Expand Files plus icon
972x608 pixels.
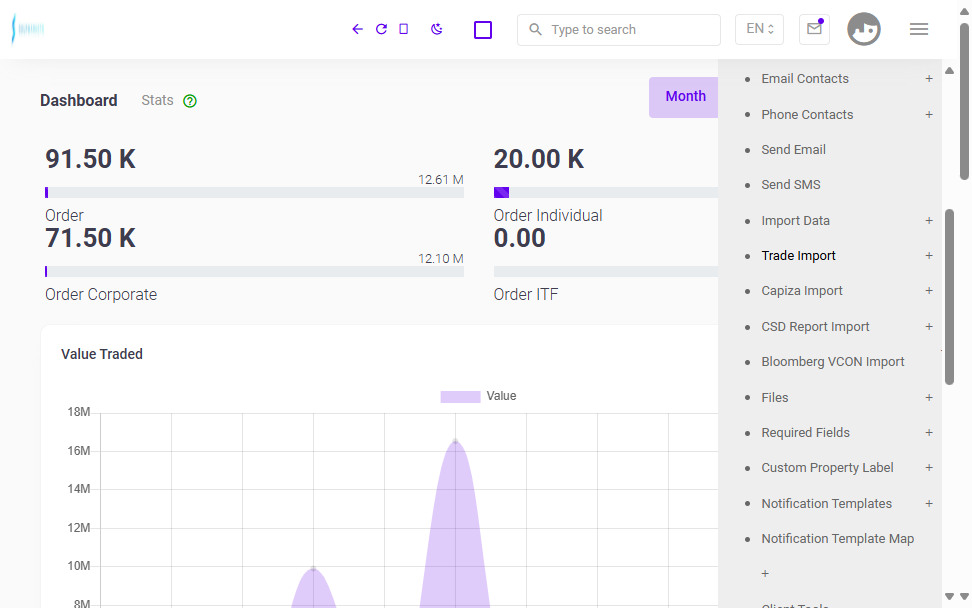click(929, 397)
